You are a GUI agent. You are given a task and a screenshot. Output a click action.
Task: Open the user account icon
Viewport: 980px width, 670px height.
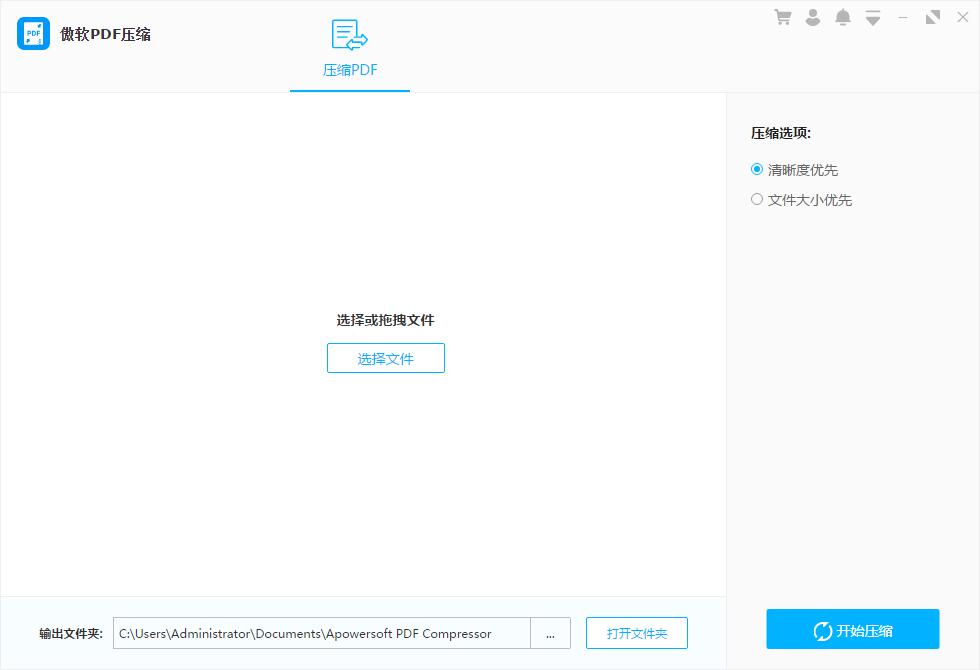tap(813, 17)
